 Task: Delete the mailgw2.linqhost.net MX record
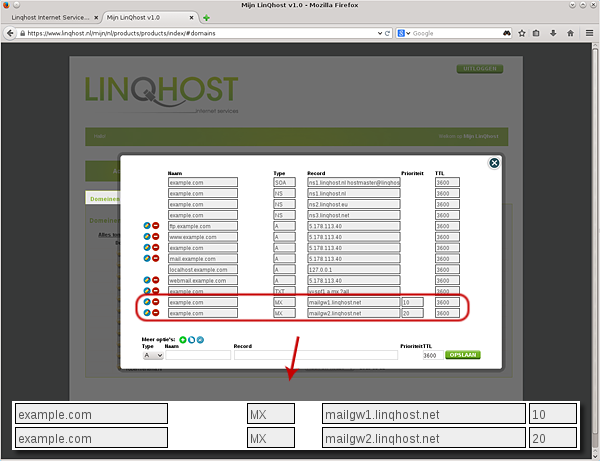click(x=156, y=313)
